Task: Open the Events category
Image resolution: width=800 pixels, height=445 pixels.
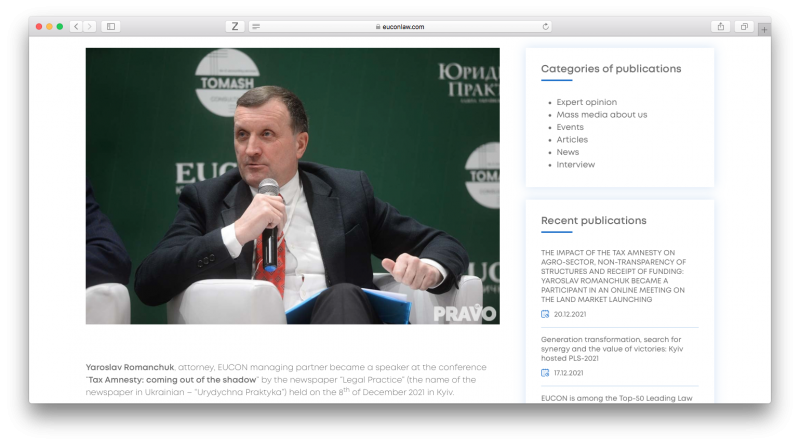Action: (x=570, y=127)
